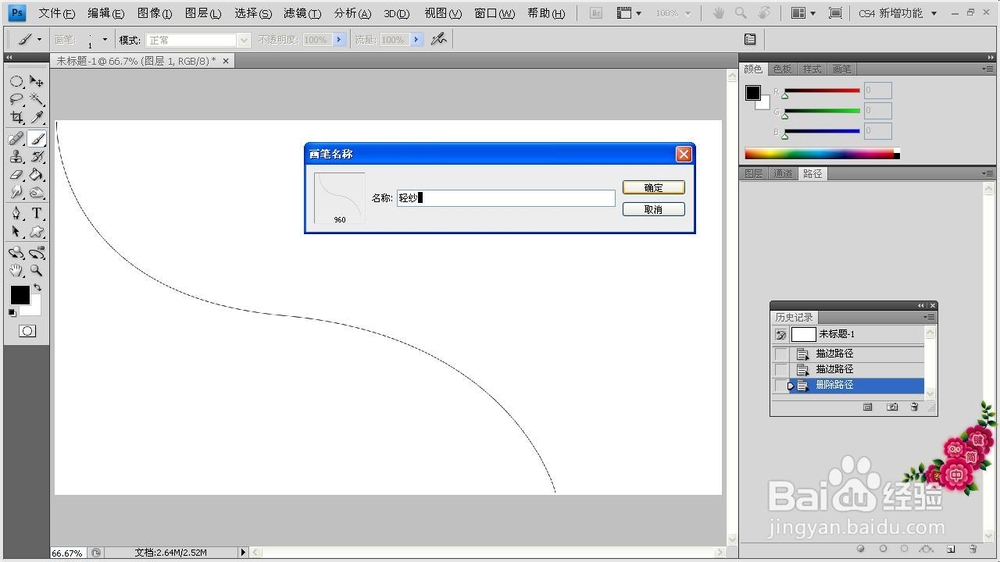Switch to the 图层 tab
Screen dimensions: 1000x562
coord(753,174)
